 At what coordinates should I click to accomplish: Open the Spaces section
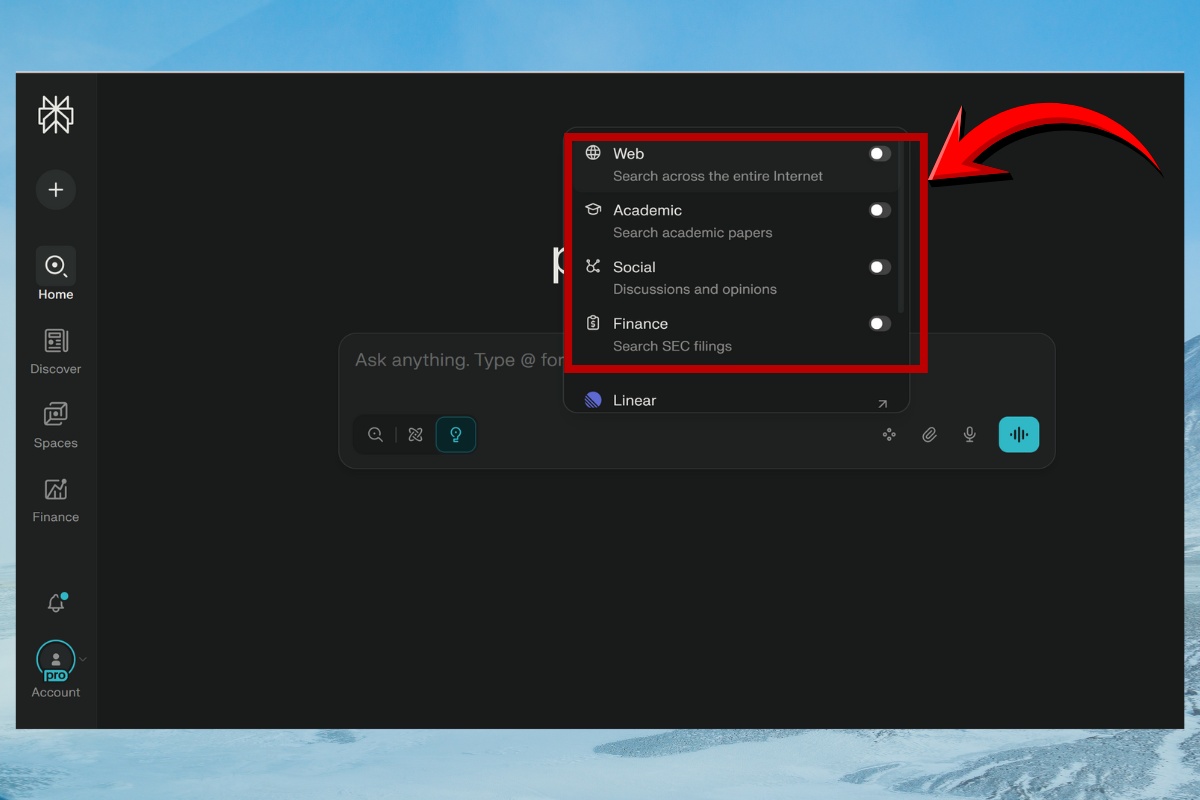56,425
